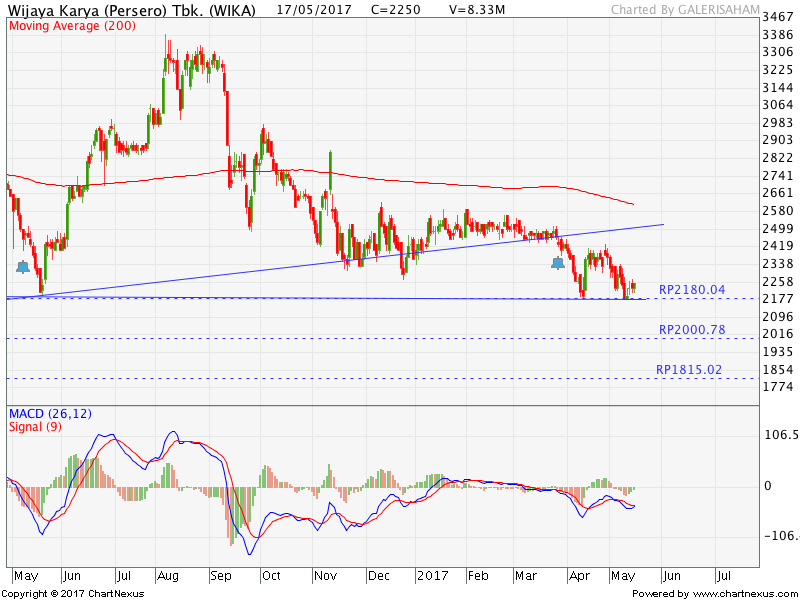The width and height of the screenshot is (800, 600).
Task: Pick Mar on the time axis
Action: [x=526, y=576]
